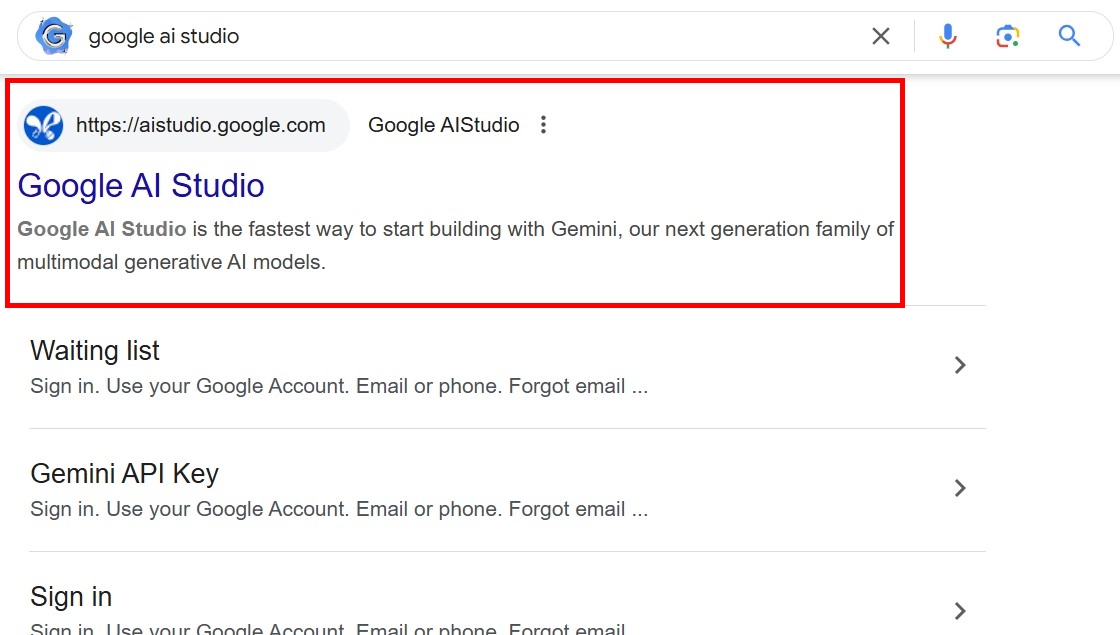This screenshot has width=1120, height=635.
Task: Click the snippet text under Waiting list
Action: point(339,387)
